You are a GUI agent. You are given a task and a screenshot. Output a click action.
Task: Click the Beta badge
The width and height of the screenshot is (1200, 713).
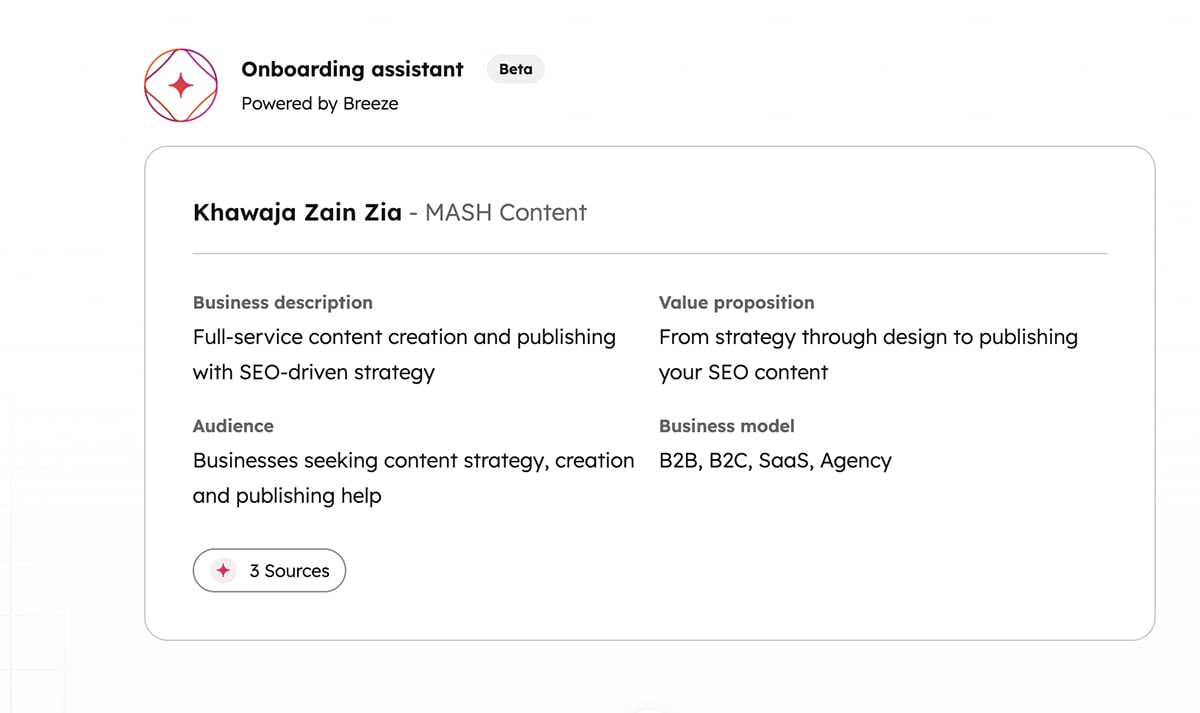coord(515,69)
